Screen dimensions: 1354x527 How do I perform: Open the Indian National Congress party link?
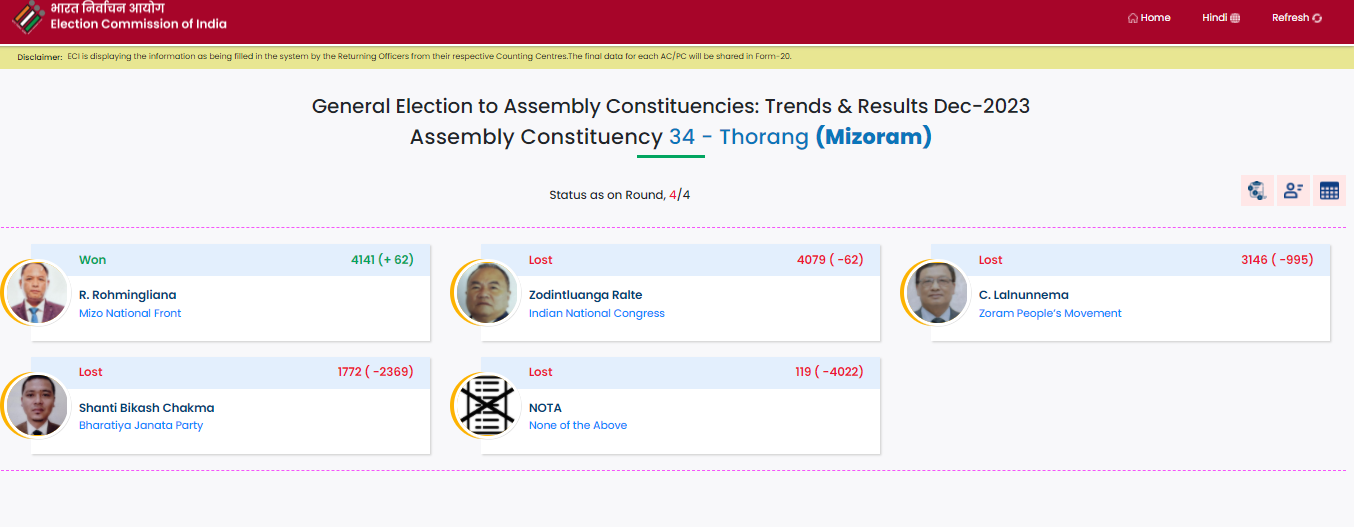(596, 313)
